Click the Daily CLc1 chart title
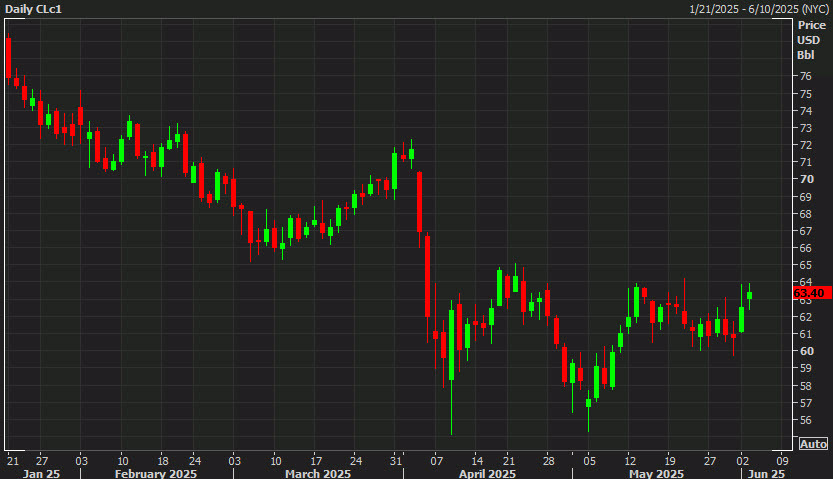This screenshot has width=833, height=479. (33, 9)
